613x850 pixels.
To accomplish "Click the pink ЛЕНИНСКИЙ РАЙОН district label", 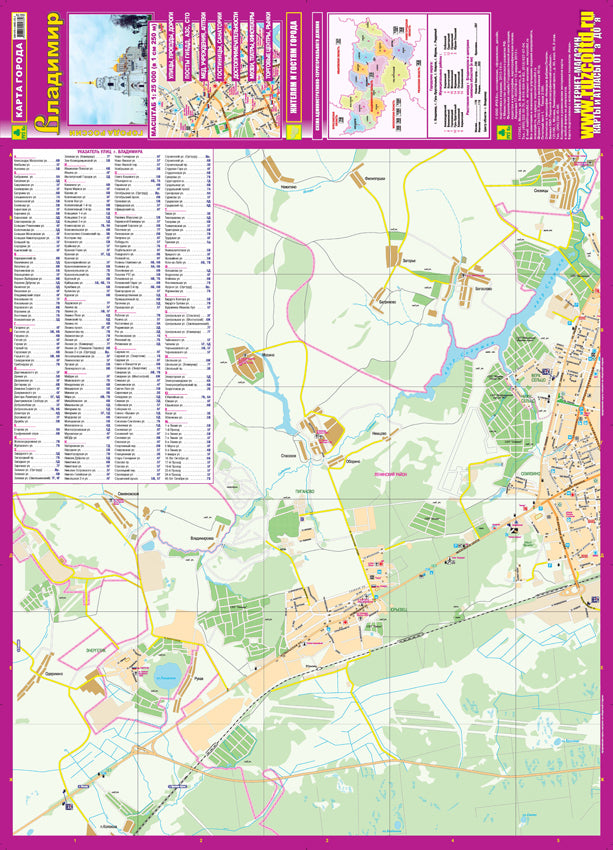I will 390,473.
